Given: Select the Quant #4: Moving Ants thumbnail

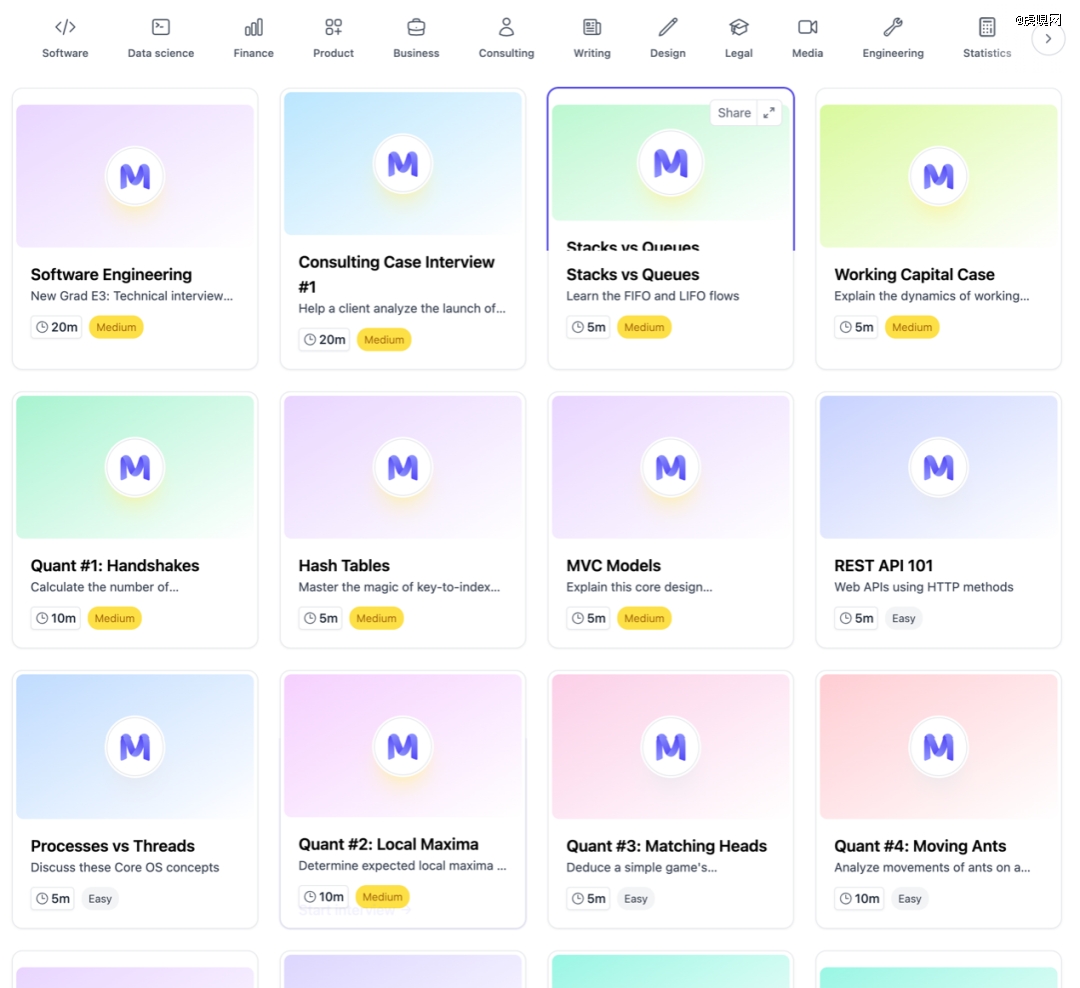Looking at the screenshot, I should click(x=938, y=746).
